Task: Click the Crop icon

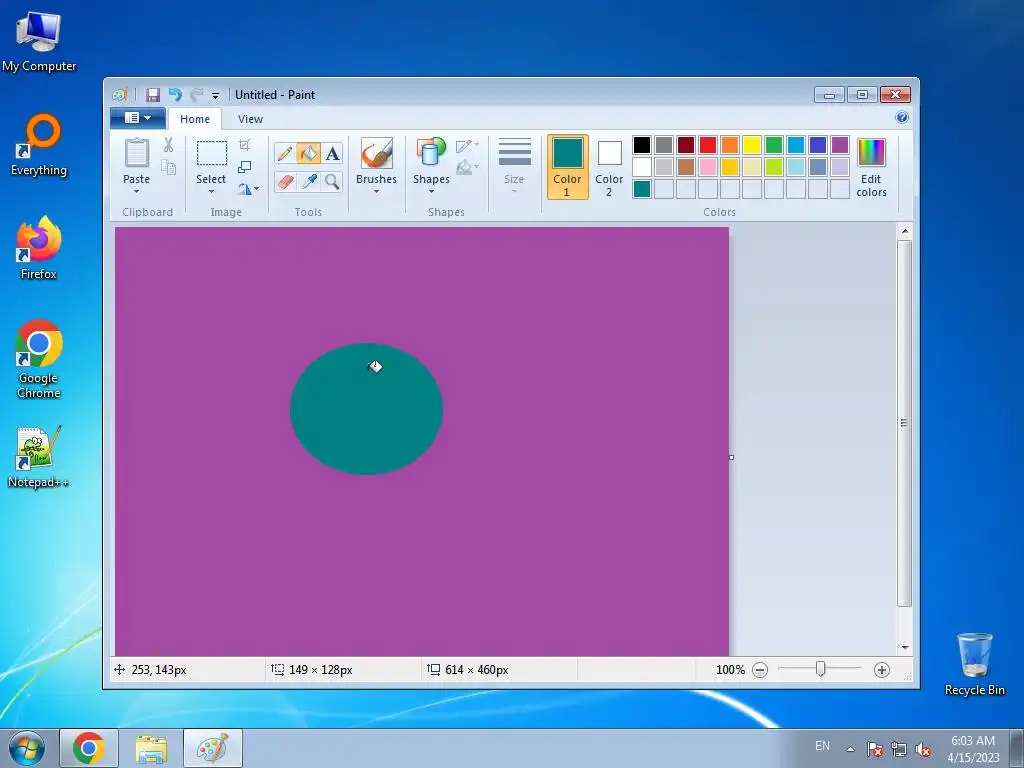Action: coord(245,144)
